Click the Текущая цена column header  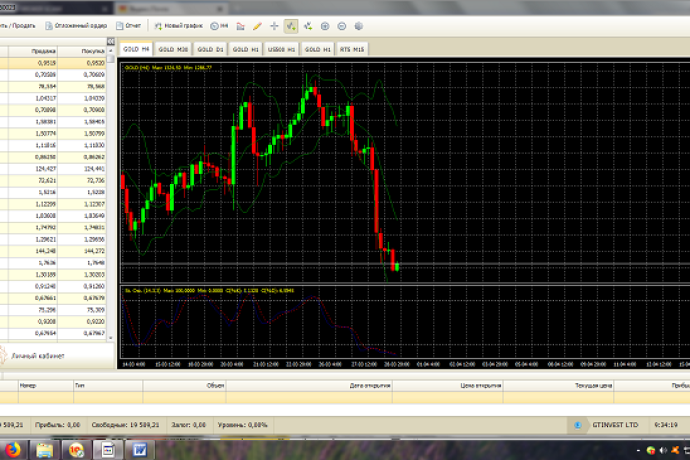coord(558,386)
